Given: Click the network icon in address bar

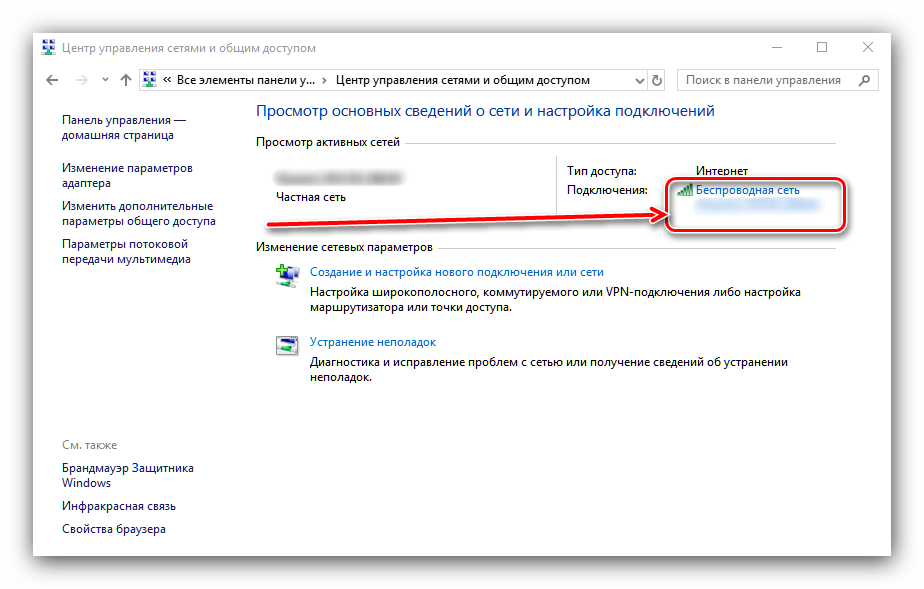Looking at the screenshot, I should 150,80.
